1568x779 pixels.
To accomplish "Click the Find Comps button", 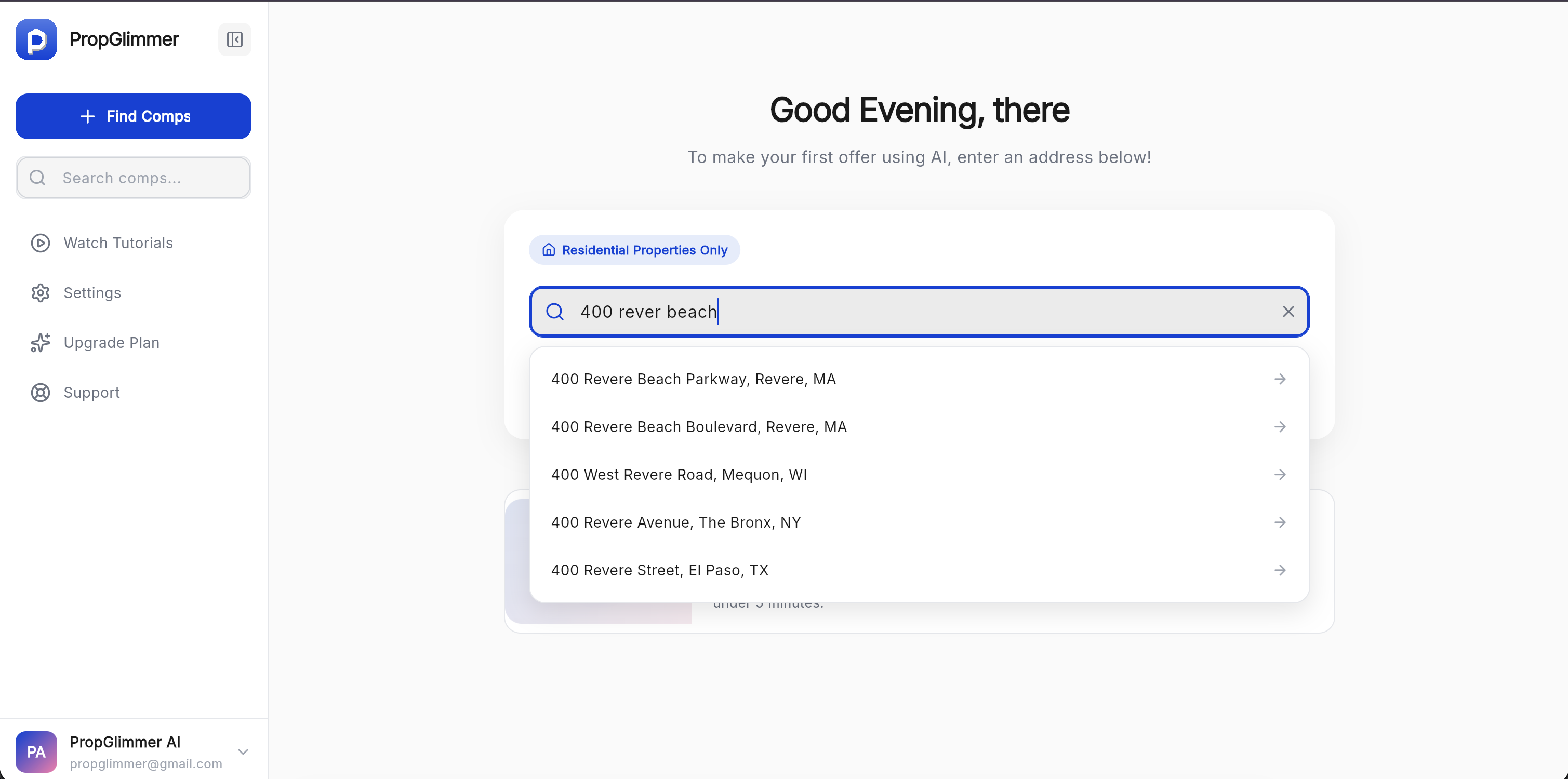I will (134, 116).
